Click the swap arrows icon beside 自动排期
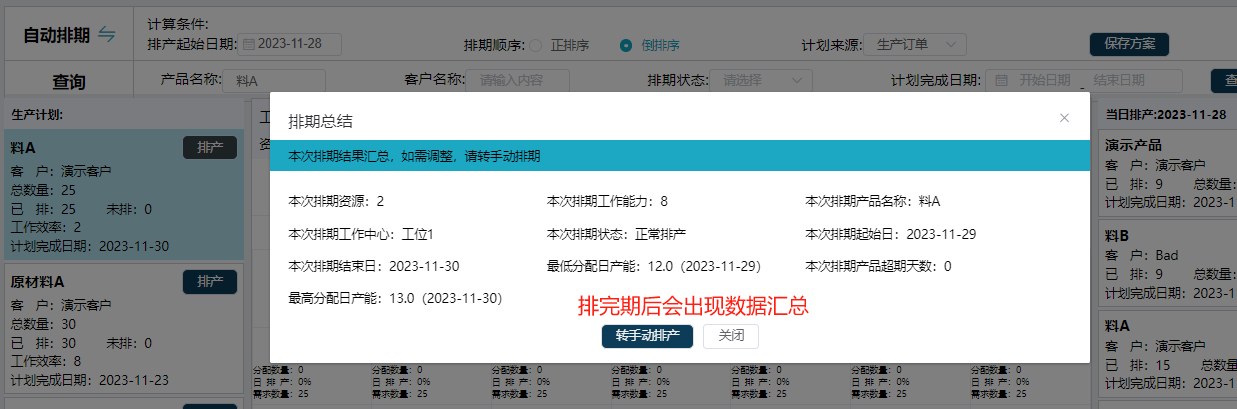 point(107,35)
